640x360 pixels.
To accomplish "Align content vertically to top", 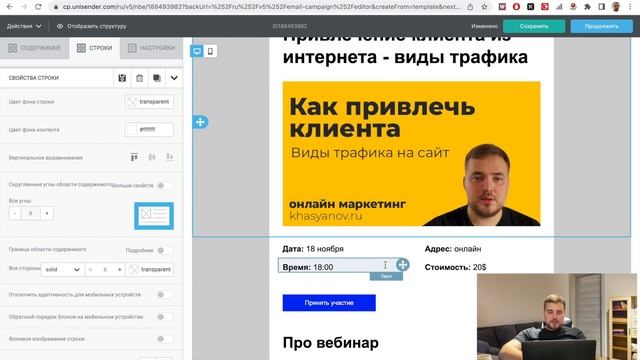I will tap(134, 157).
